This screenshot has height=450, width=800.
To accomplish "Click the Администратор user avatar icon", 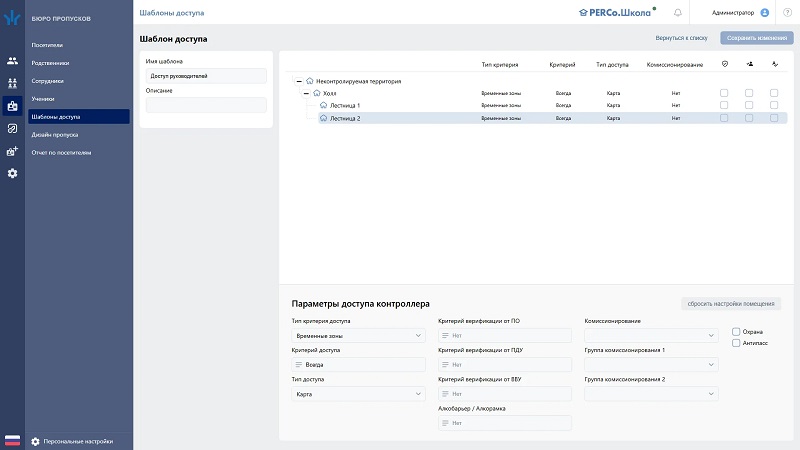I will tap(765, 13).
